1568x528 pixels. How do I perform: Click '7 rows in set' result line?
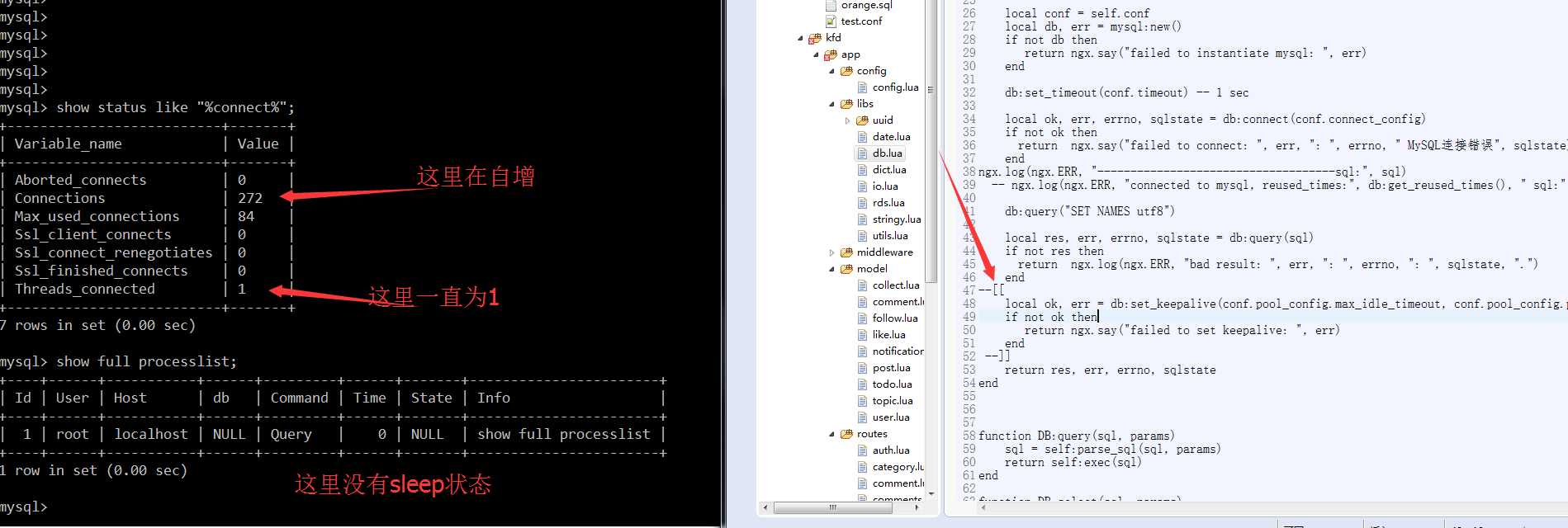97,325
